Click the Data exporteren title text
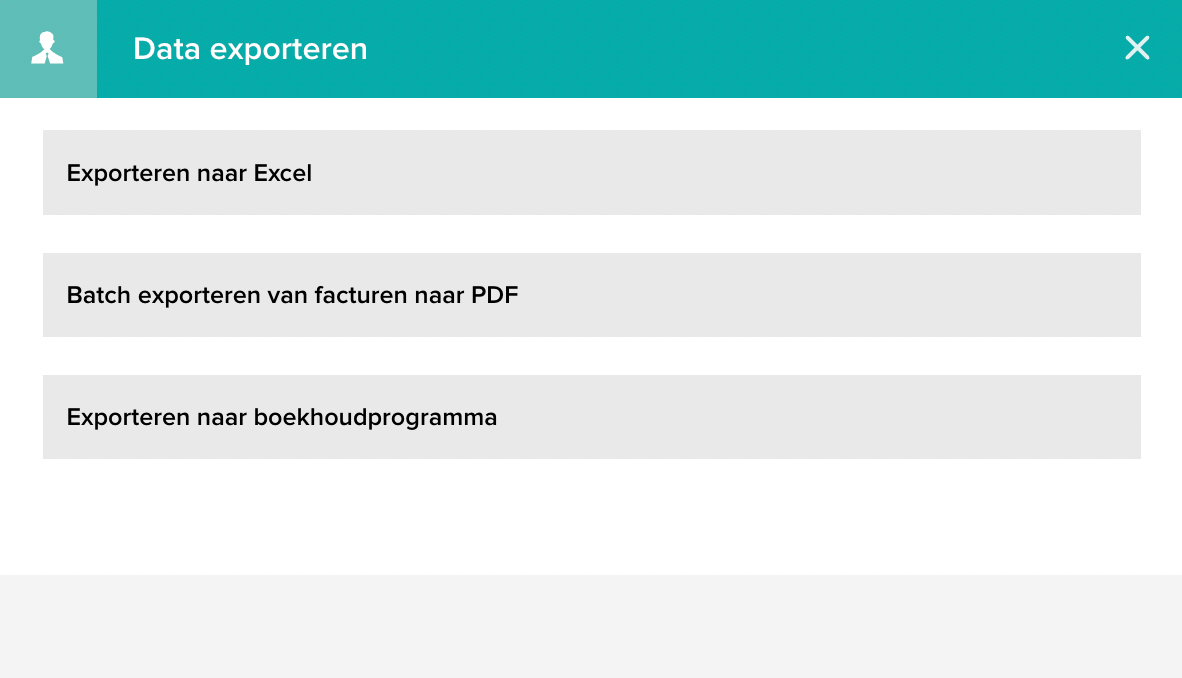Image resolution: width=1182 pixels, height=678 pixels. pos(250,49)
